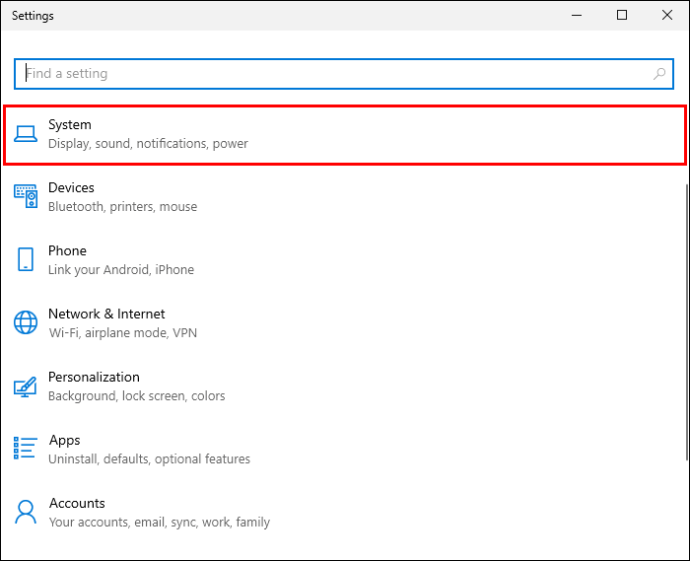Select Phone settings entry
The image size is (690, 561).
(x=343, y=260)
